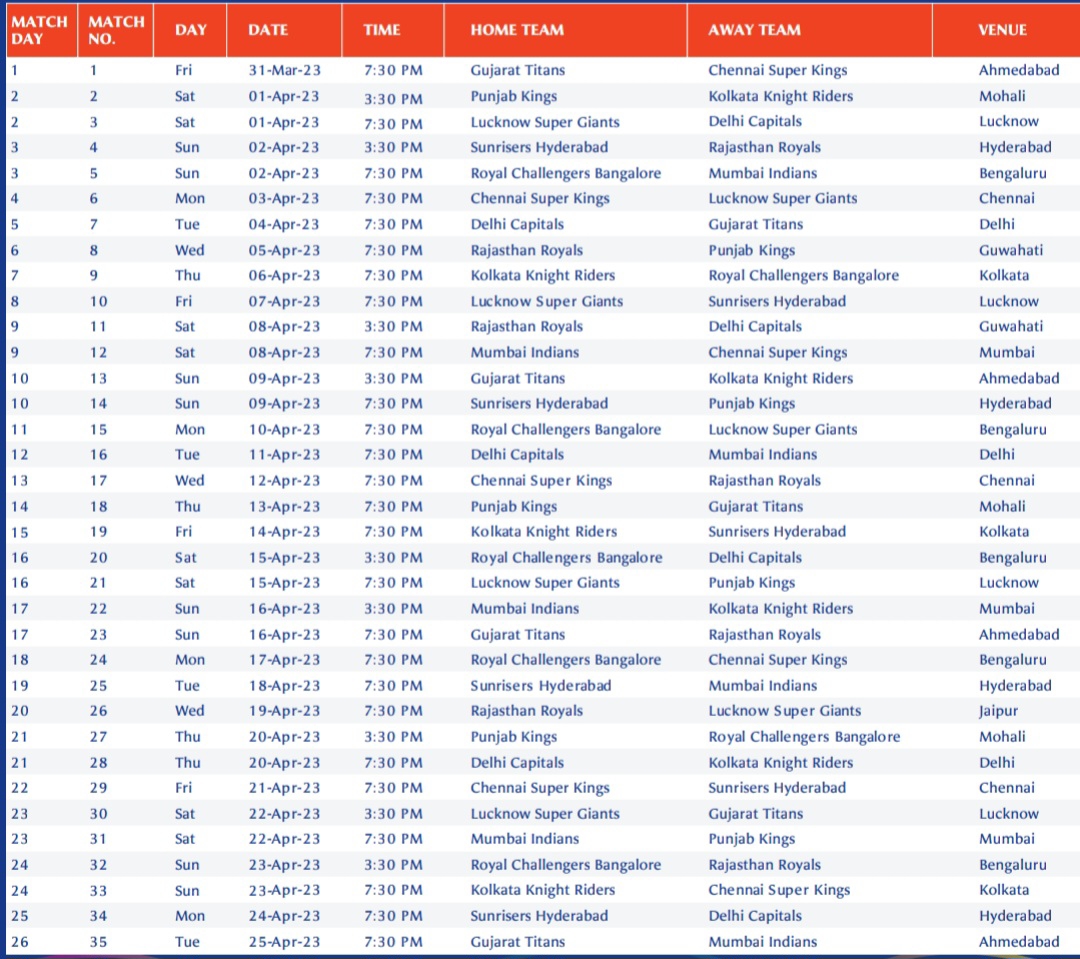
Task: Click Wed day cell for 12-Apr-23
Action: click(x=189, y=480)
